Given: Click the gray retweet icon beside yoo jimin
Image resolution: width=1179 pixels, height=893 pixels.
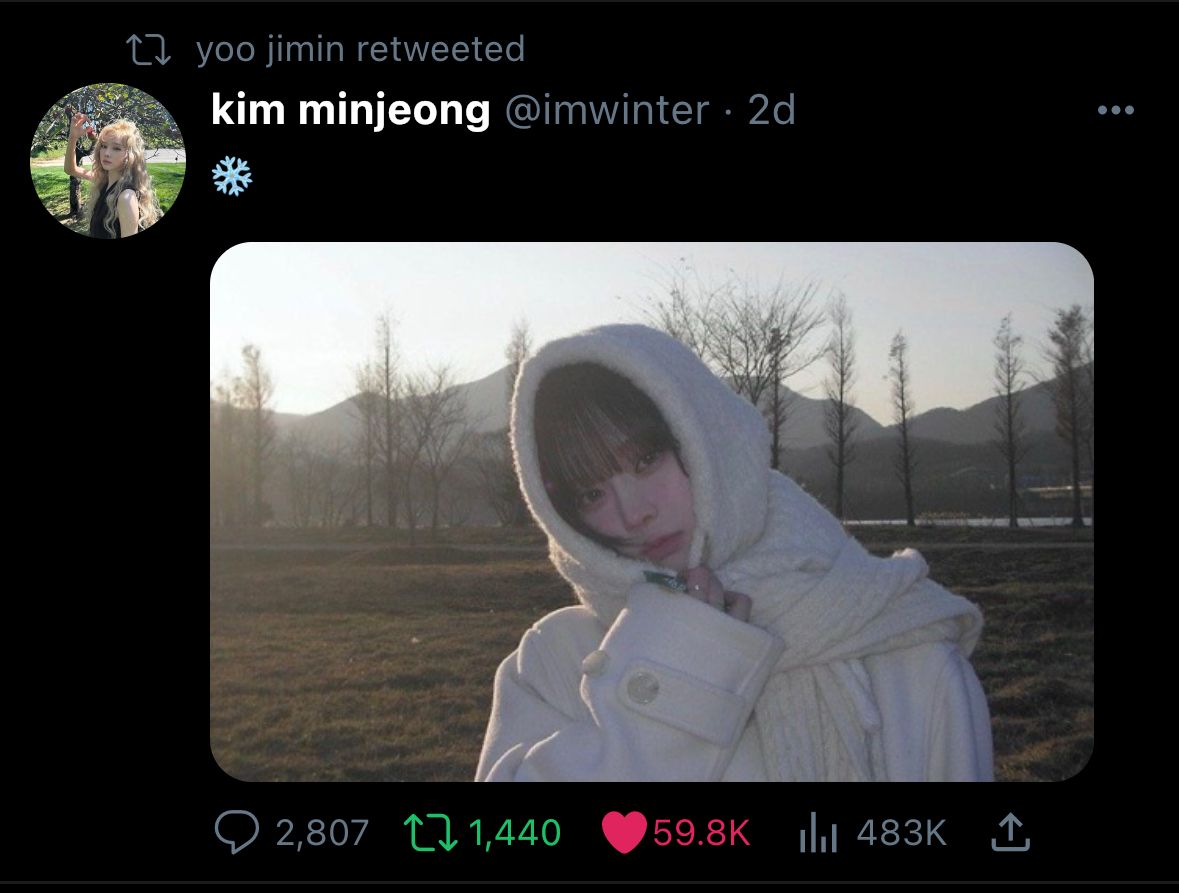Looking at the screenshot, I should pyautogui.click(x=149, y=49).
